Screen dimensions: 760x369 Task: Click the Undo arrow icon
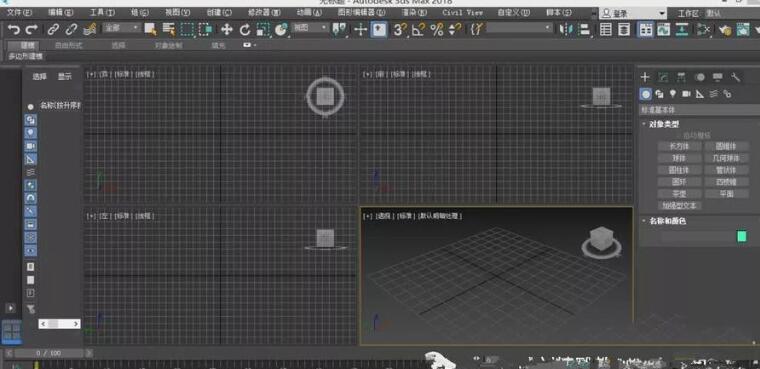click(14, 30)
